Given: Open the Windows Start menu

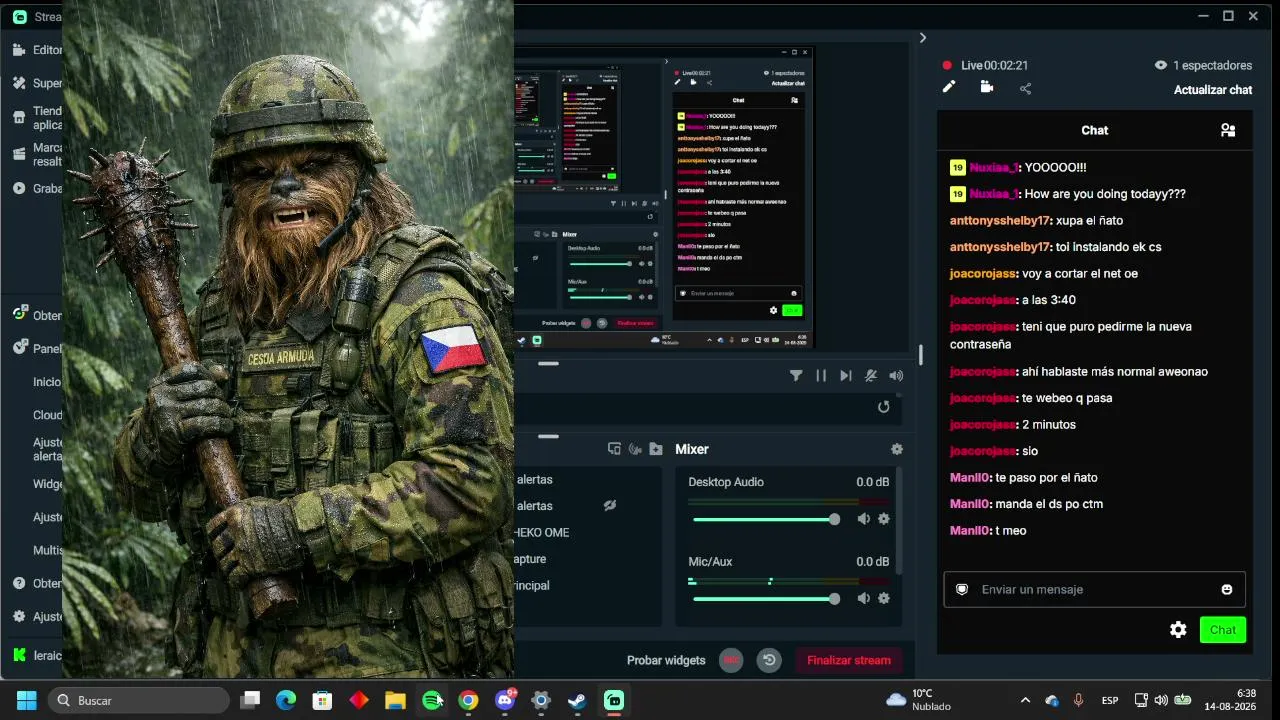Looking at the screenshot, I should pyautogui.click(x=27, y=700).
